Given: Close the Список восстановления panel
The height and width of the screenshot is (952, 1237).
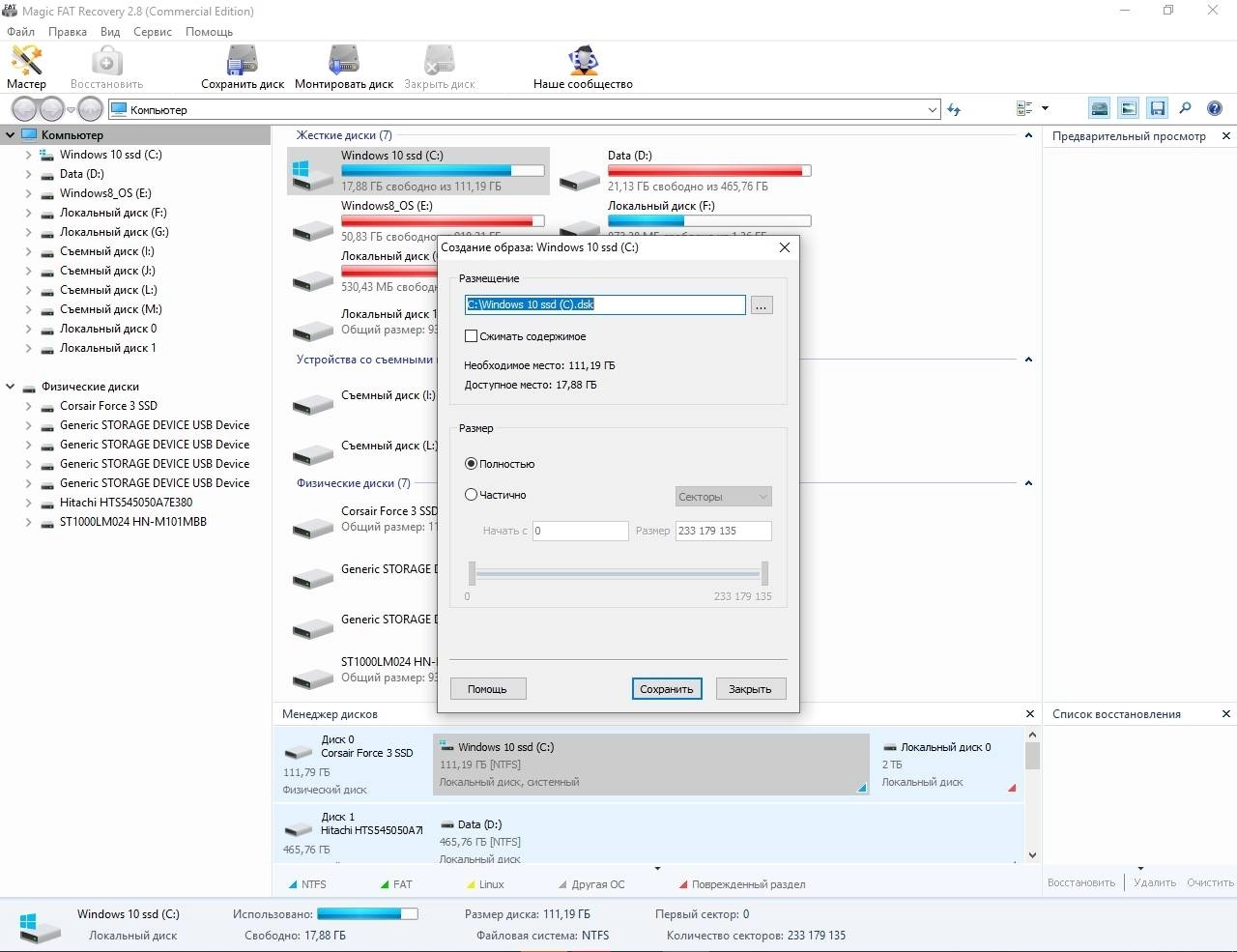Looking at the screenshot, I should click(1226, 714).
